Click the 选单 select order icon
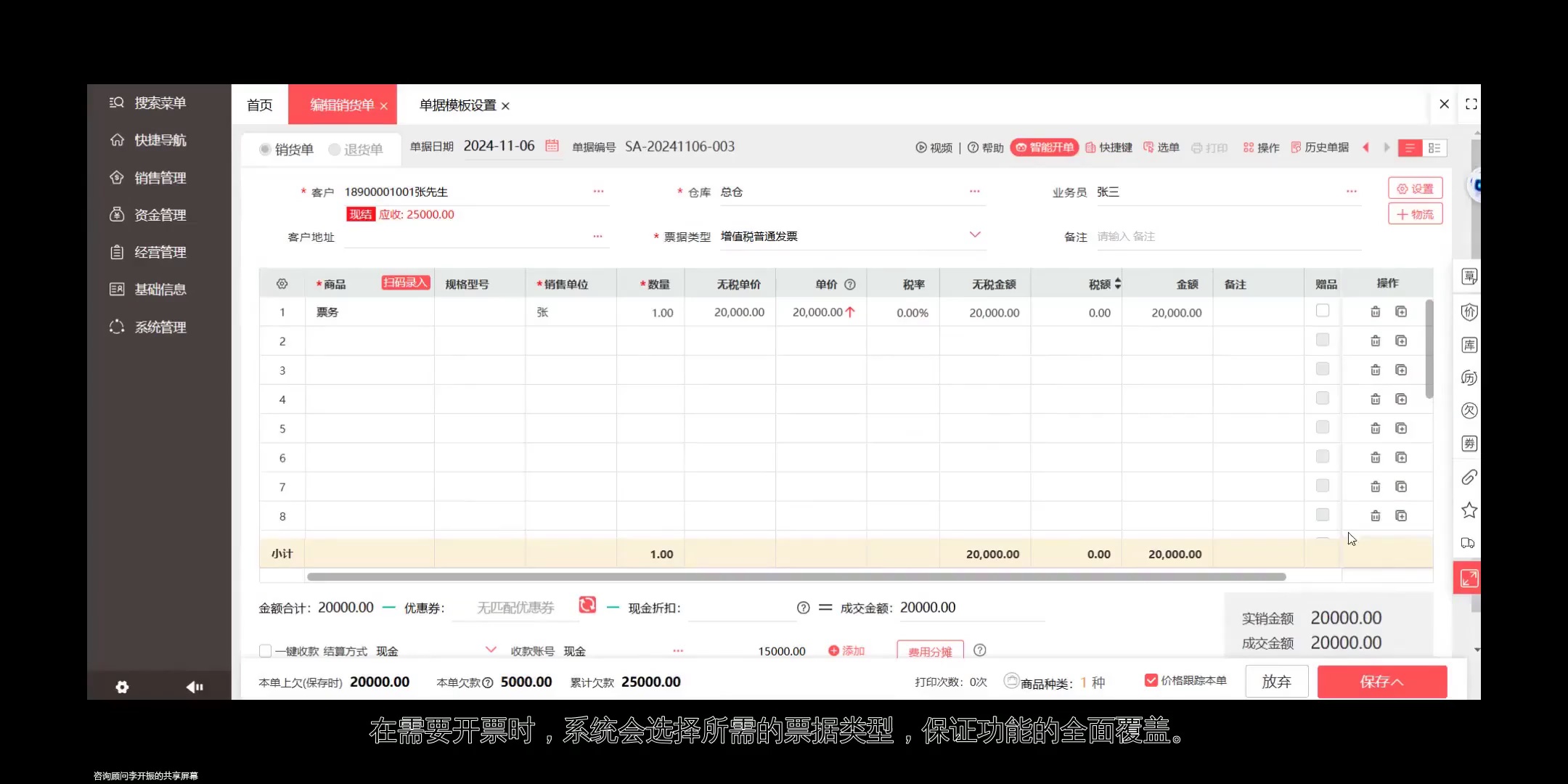 click(x=1161, y=147)
